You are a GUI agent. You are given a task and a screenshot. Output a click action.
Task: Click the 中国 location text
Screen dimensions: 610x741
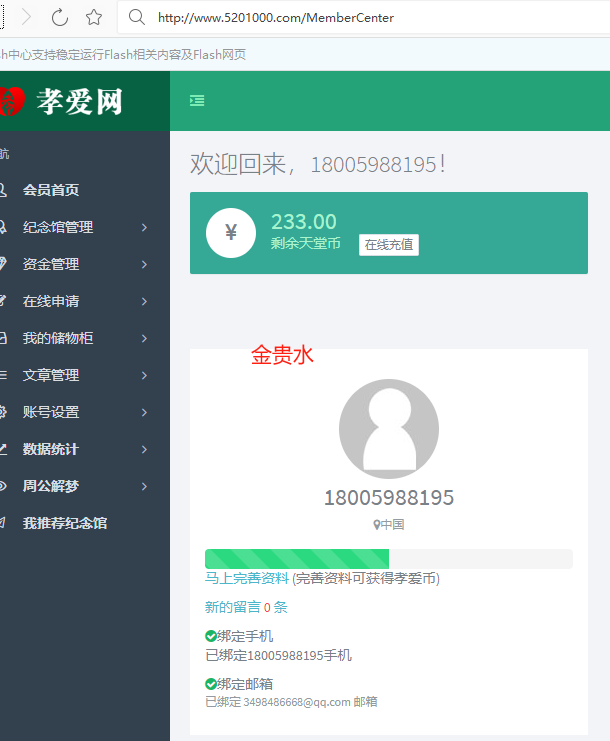tap(393, 525)
